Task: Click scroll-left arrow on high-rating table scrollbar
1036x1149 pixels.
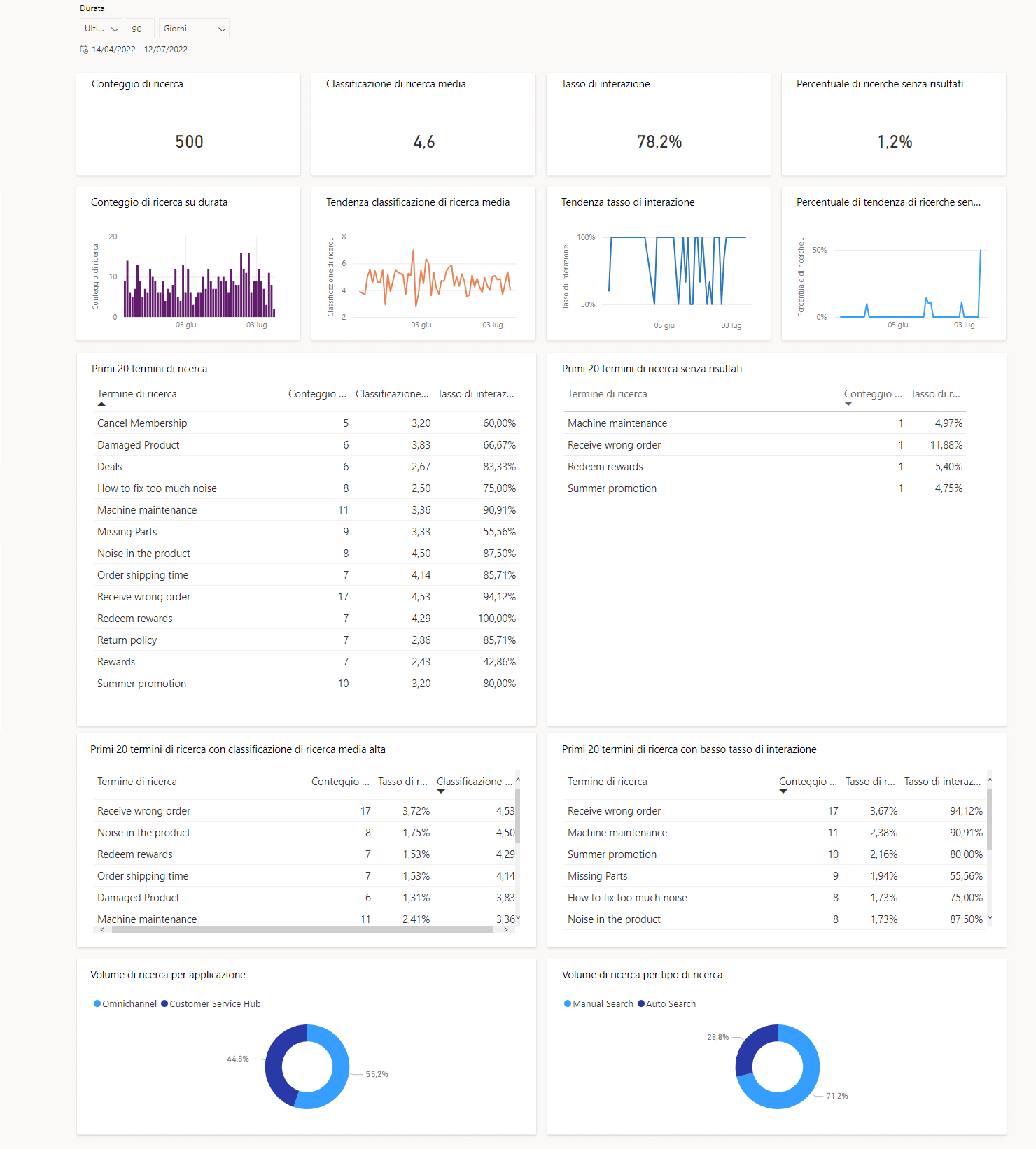Action: [102, 930]
